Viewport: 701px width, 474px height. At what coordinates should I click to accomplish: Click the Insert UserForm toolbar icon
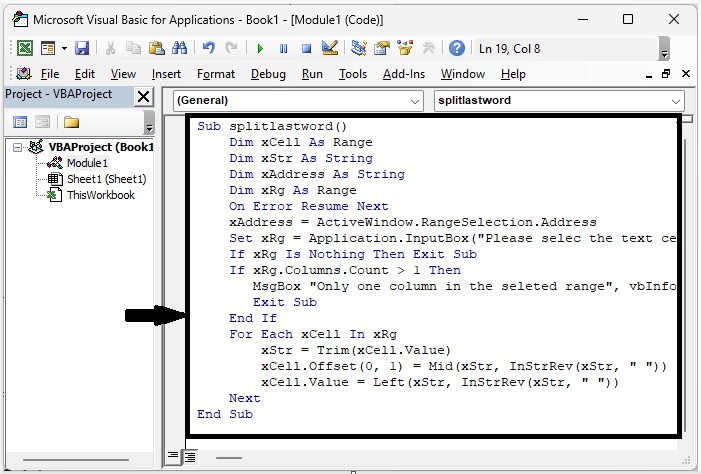click(48, 48)
